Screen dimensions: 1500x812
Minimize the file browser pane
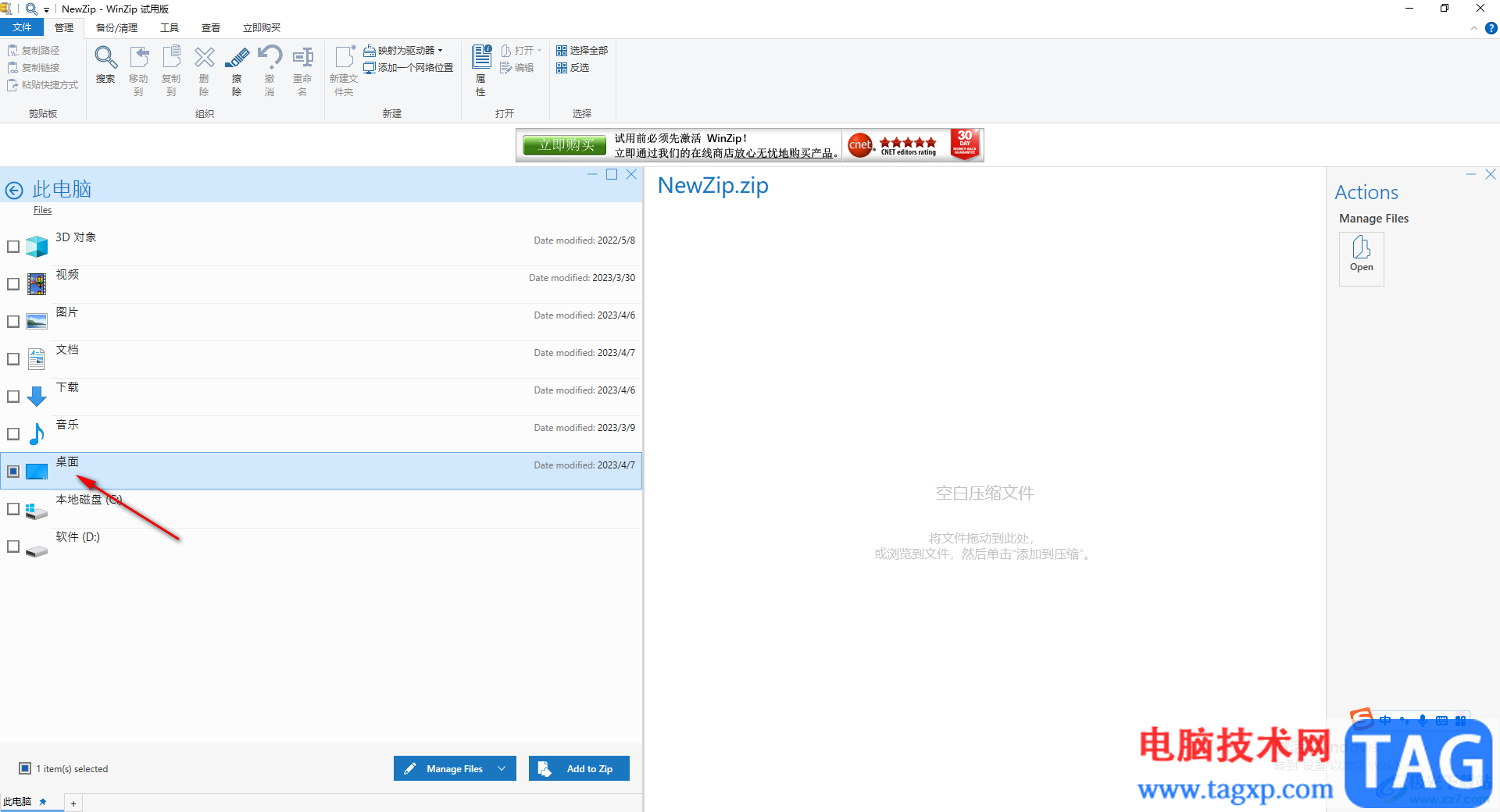[x=592, y=175]
